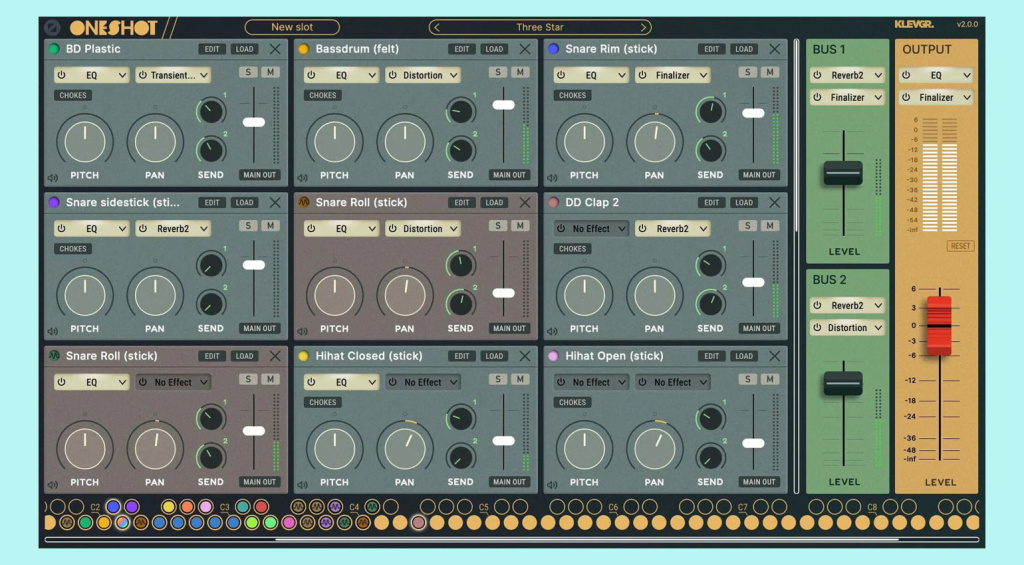Click the speaker icon in Snare Rim slot
The width and height of the screenshot is (1024, 565).
(x=552, y=179)
